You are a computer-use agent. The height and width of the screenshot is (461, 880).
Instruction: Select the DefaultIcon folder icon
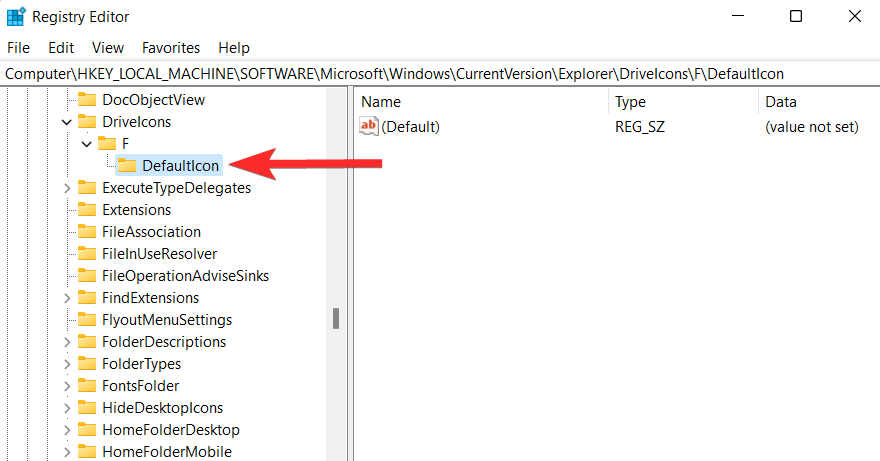click(x=127, y=166)
